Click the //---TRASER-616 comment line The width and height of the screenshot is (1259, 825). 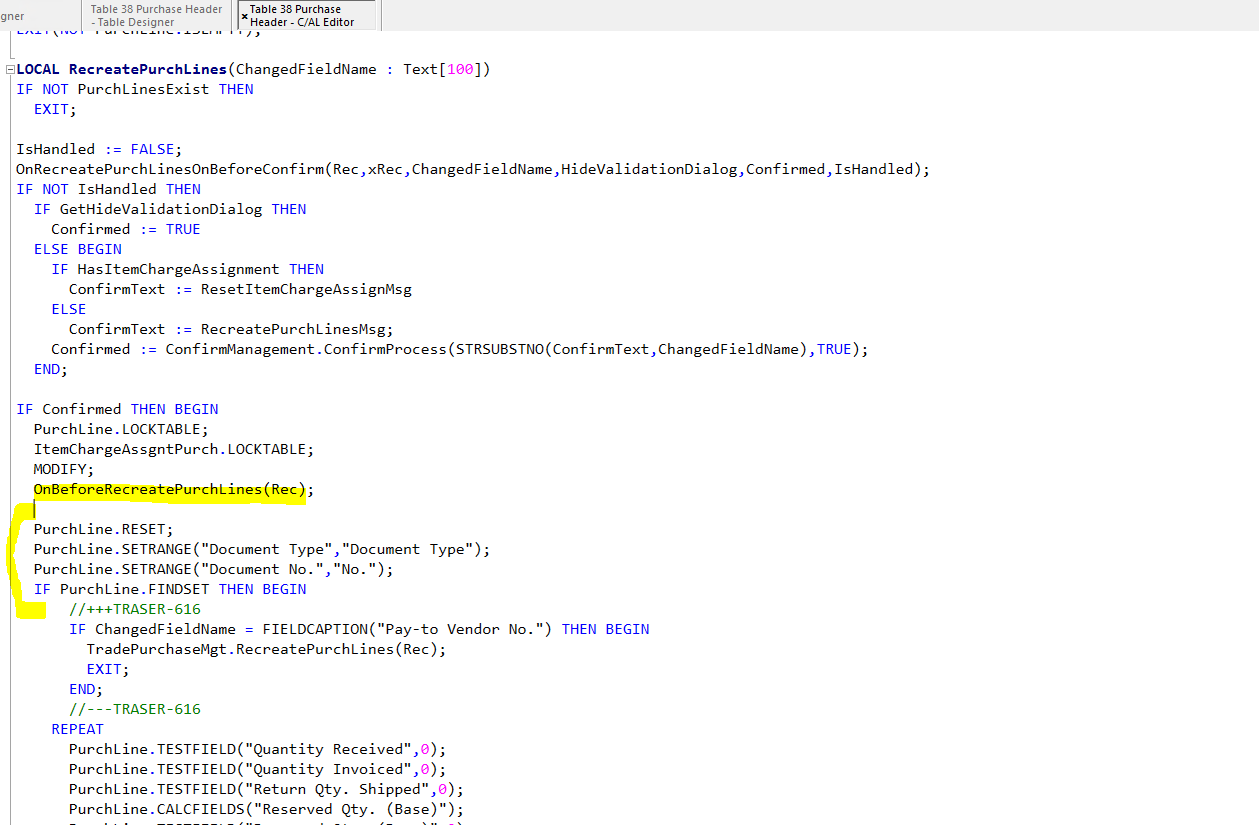coord(134,708)
